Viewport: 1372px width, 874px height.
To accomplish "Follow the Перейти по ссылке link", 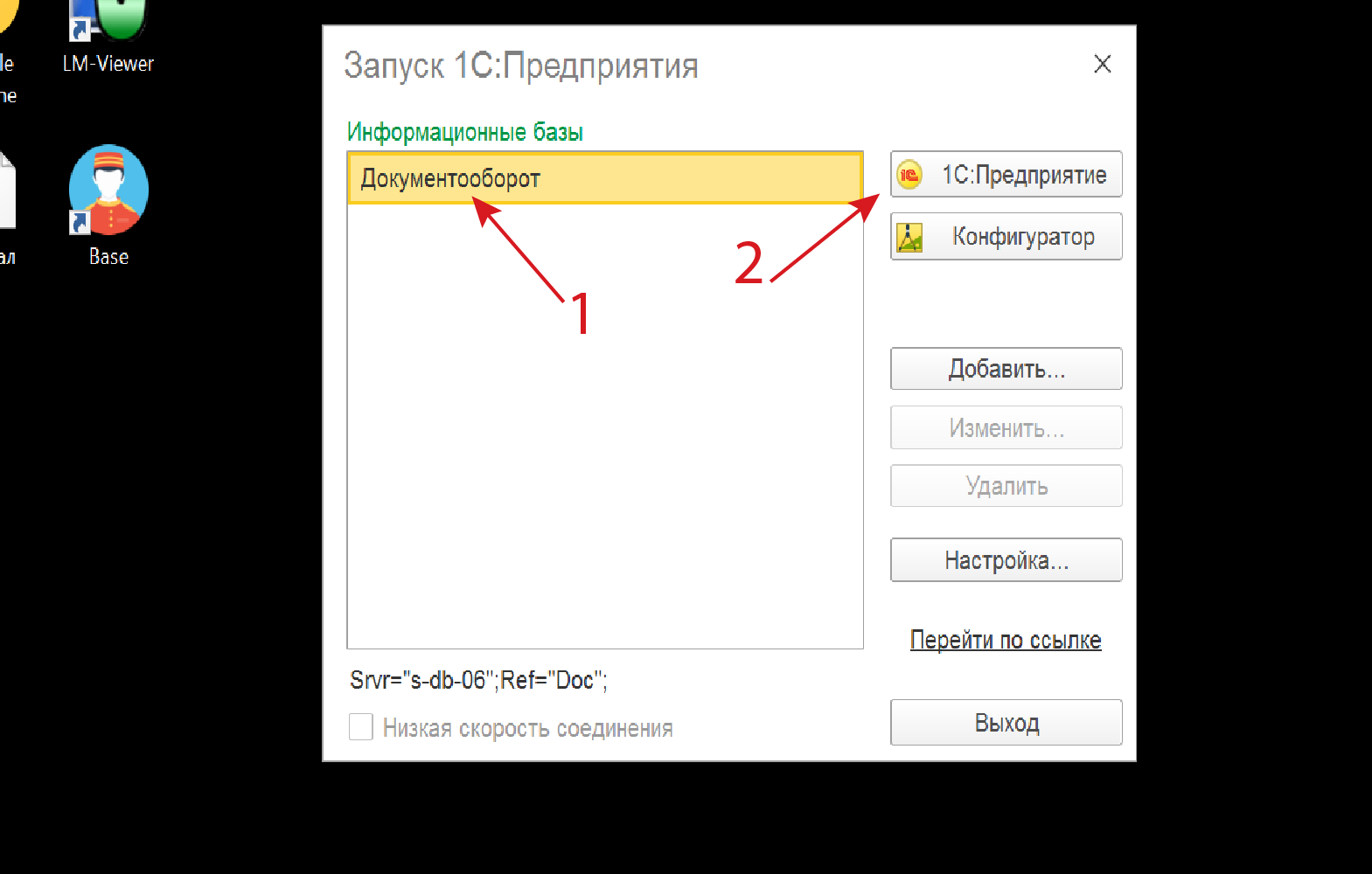I will point(1006,640).
